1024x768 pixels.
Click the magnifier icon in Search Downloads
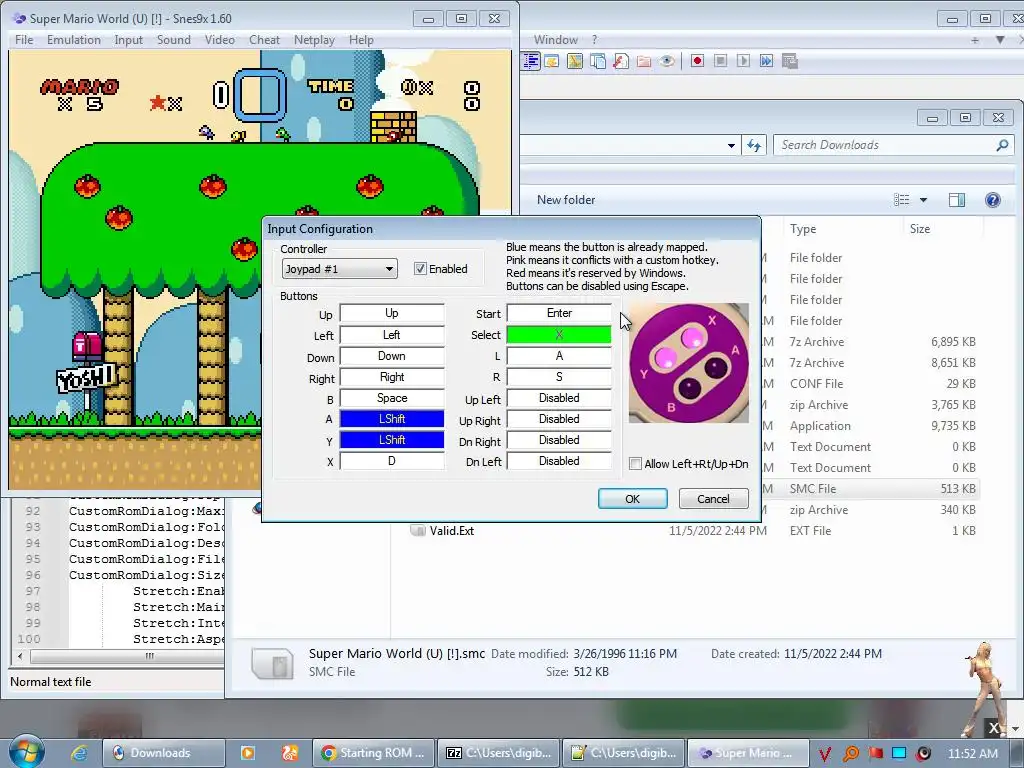coord(1002,145)
